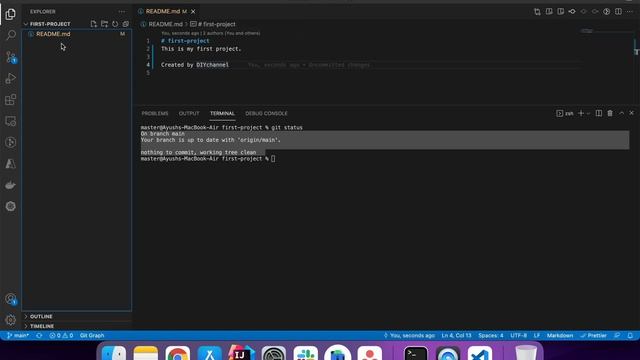640x360 pixels.
Task: Maximize the panel with the up chevron
Action: pos(621,113)
